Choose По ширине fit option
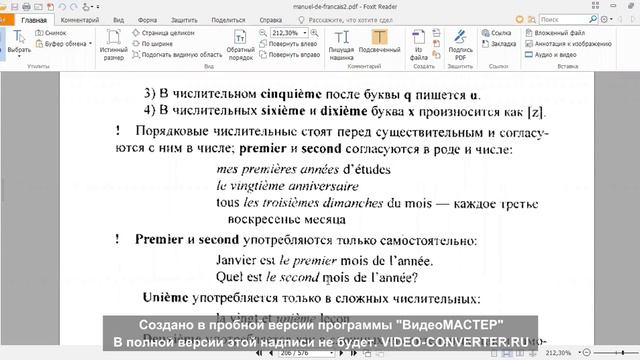 coord(153,44)
